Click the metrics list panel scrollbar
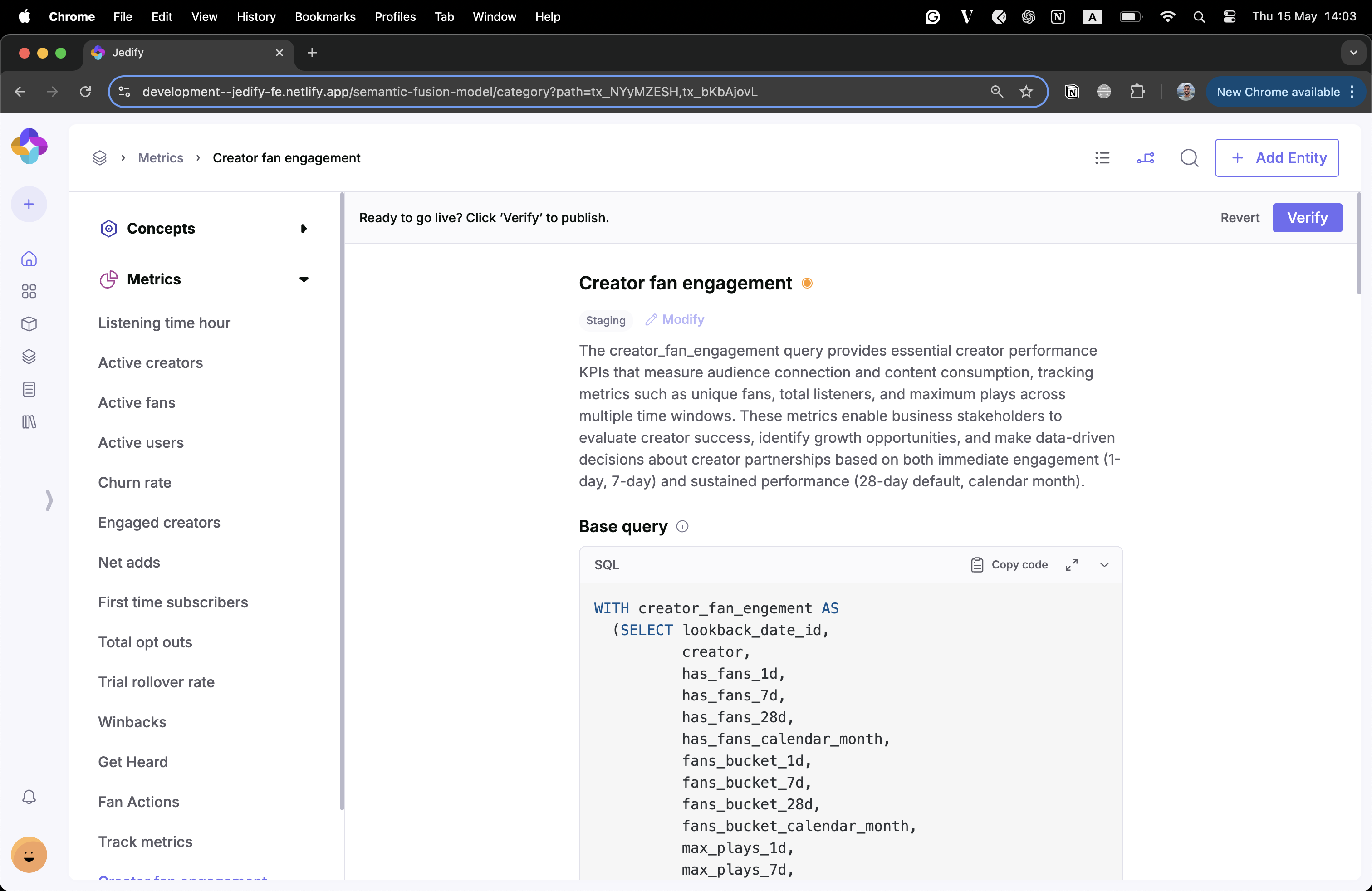The height and width of the screenshot is (891, 1372). (342, 501)
